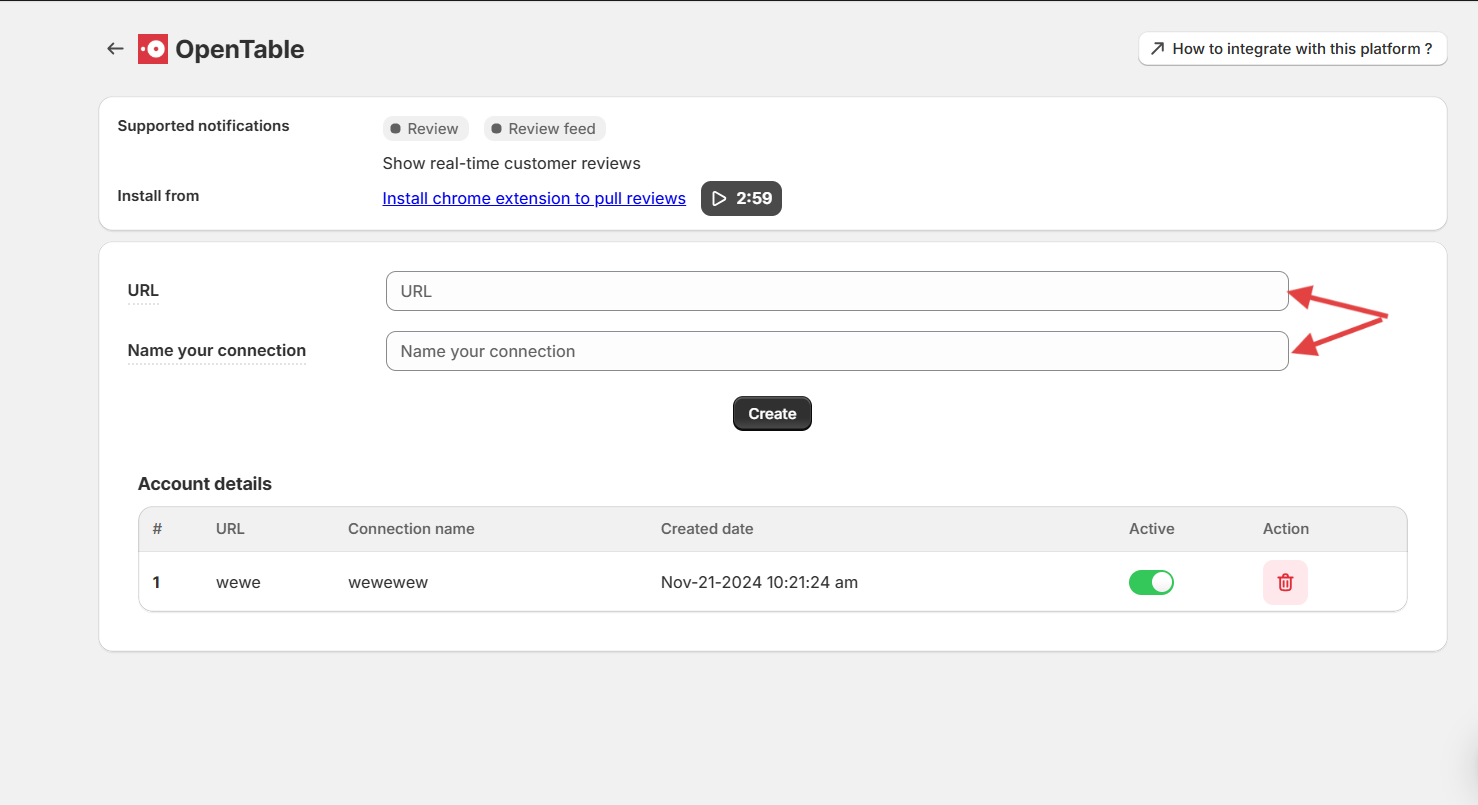Click the Name your connection label
This screenshot has width=1478, height=805.
point(217,351)
